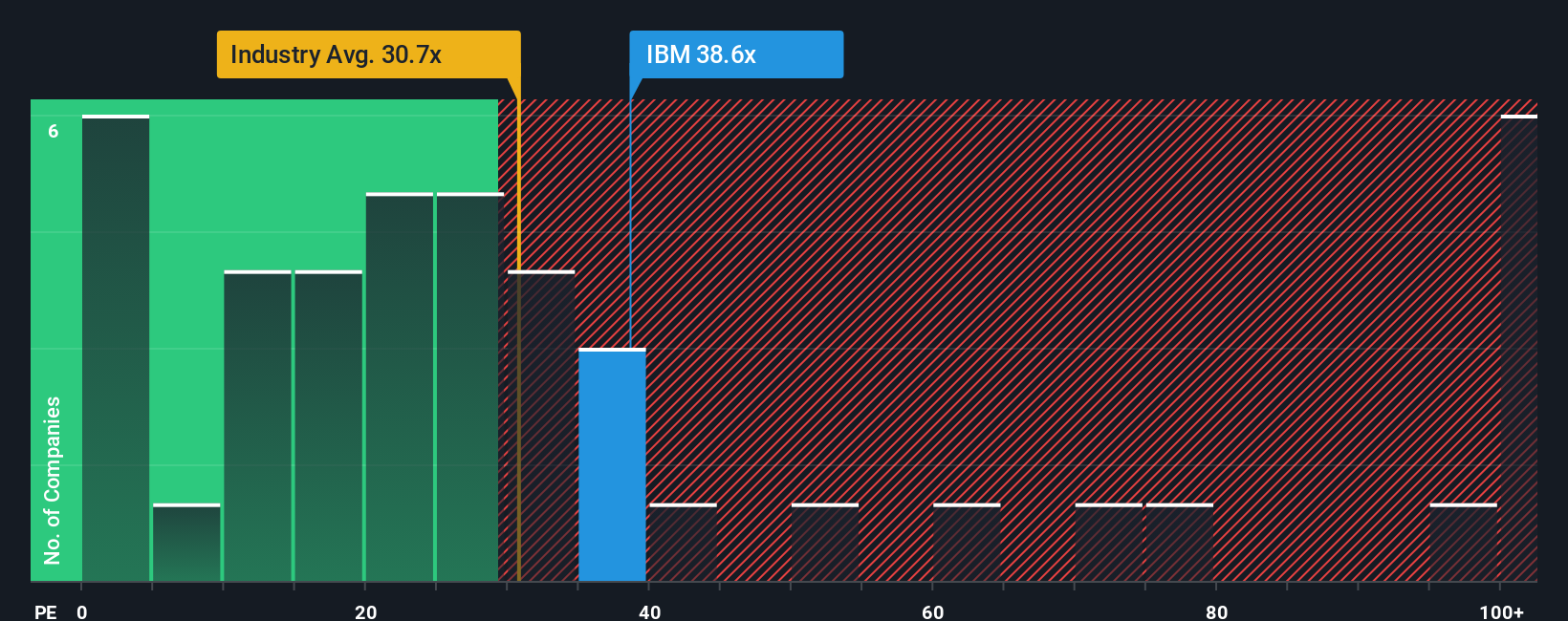
Task: Click the PE axis label
Action: pyautogui.click(x=46, y=611)
